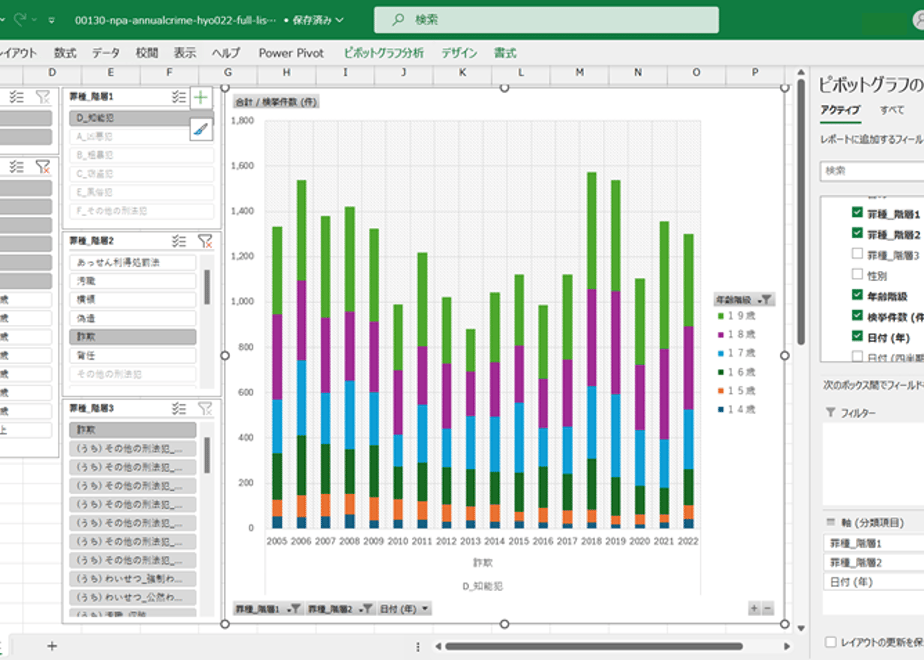Click the vertical scroll up arrow
924x660 pixels.
[x=801, y=72]
